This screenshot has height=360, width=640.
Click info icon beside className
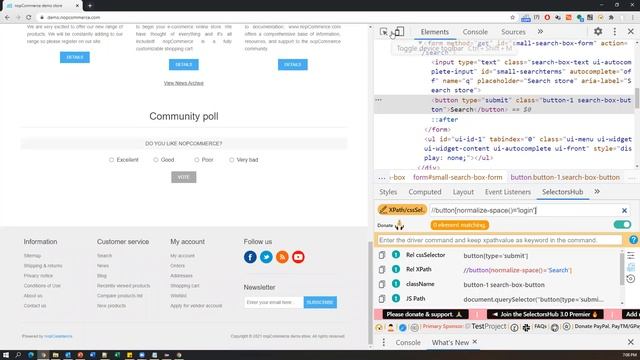pos(396,284)
